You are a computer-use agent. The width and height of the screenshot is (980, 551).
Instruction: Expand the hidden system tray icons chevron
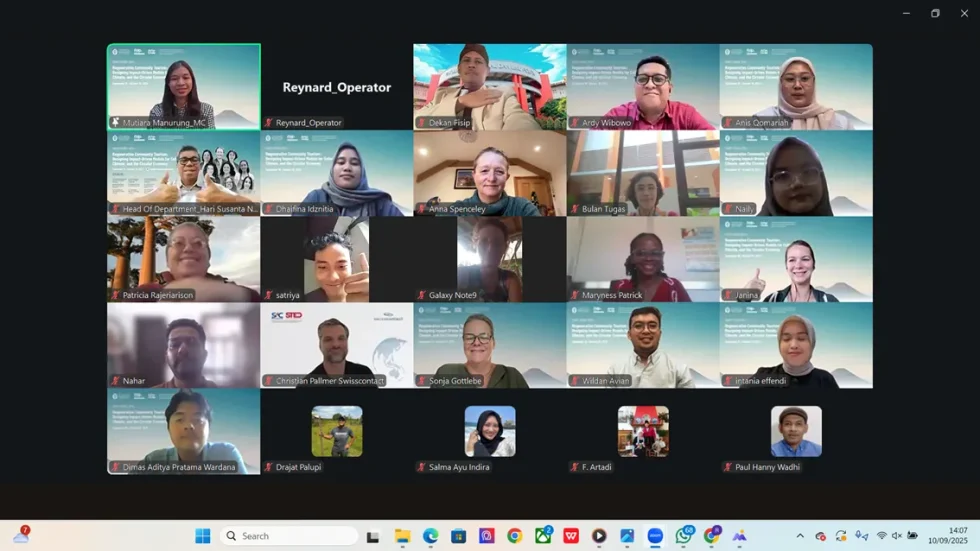(800, 536)
